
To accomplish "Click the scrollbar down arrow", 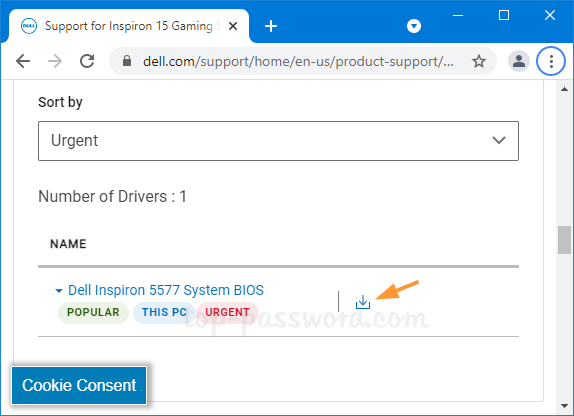I will pyautogui.click(x=564, y=406).
